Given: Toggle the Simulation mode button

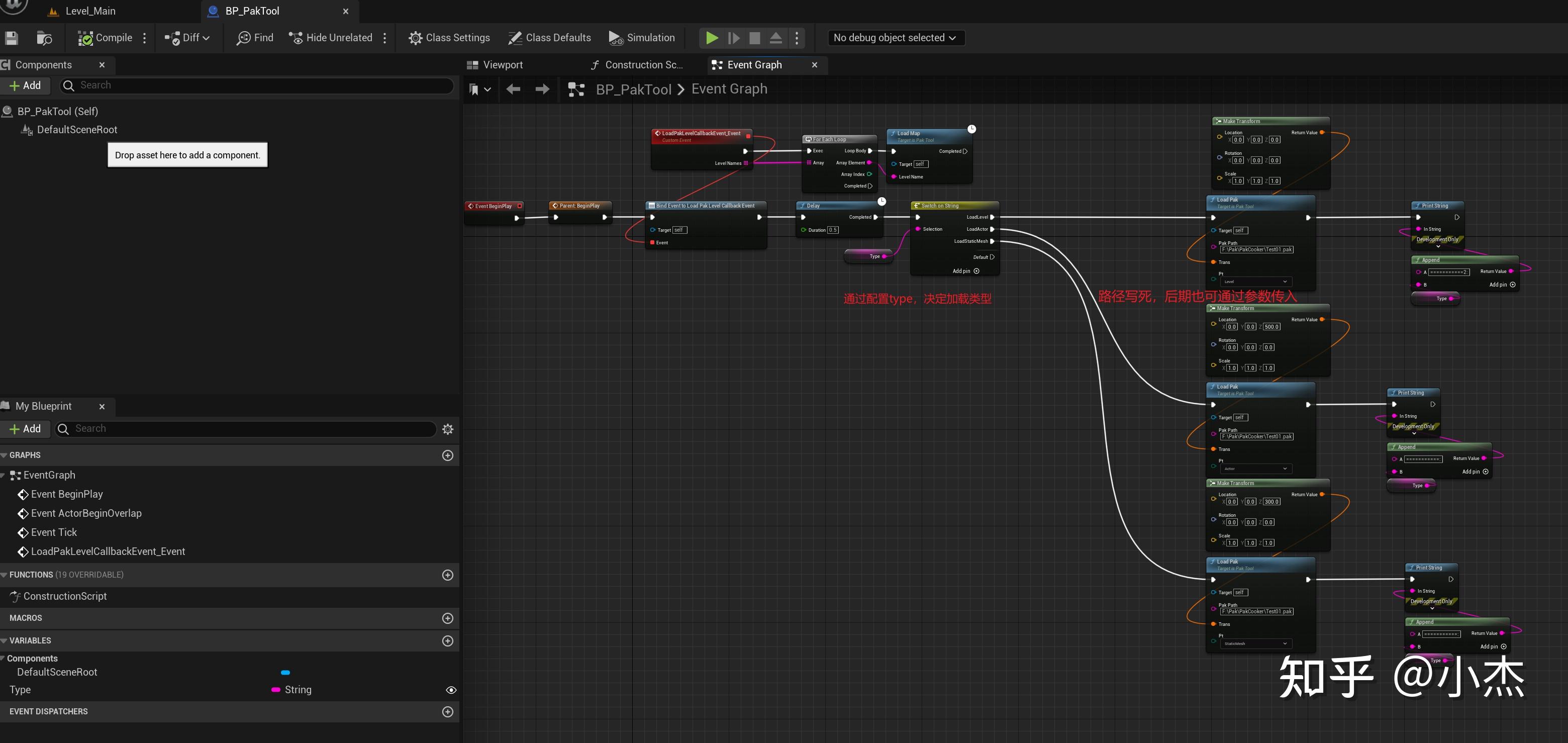Looking at the screenshot, I should (x=642, y=38).
